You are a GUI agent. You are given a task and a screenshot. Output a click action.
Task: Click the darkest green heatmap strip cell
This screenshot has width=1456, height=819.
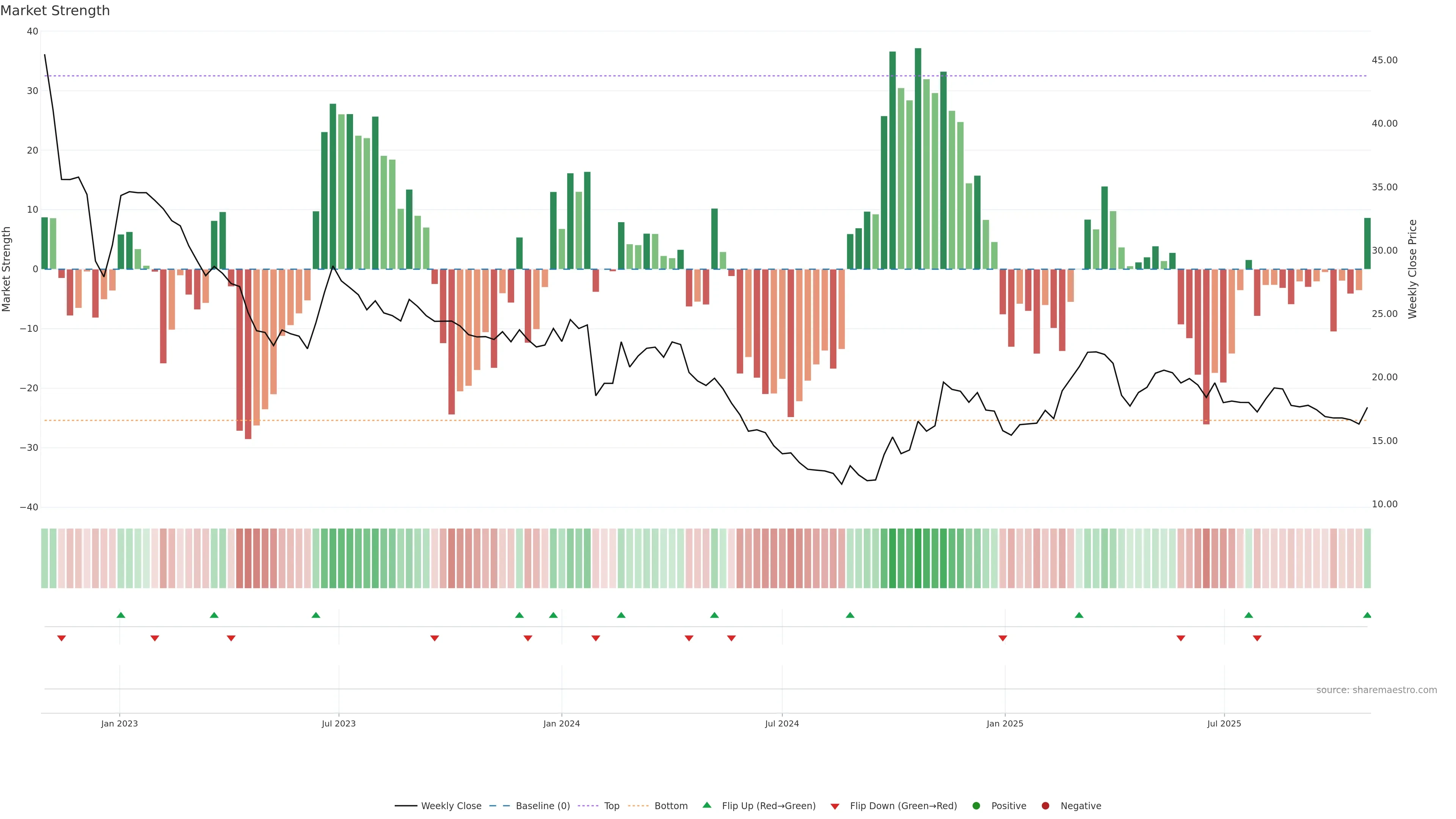918,559
